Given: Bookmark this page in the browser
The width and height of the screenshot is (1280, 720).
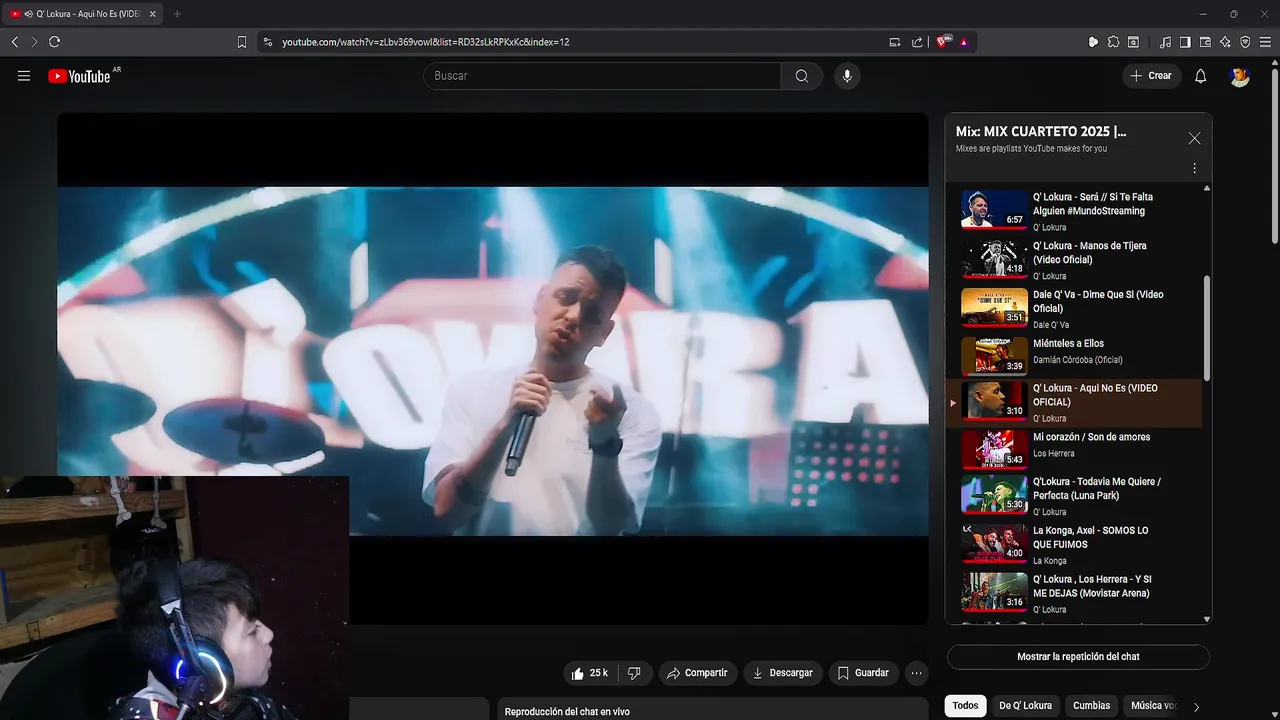Looking at the screenshot, I should click(242, 42).
